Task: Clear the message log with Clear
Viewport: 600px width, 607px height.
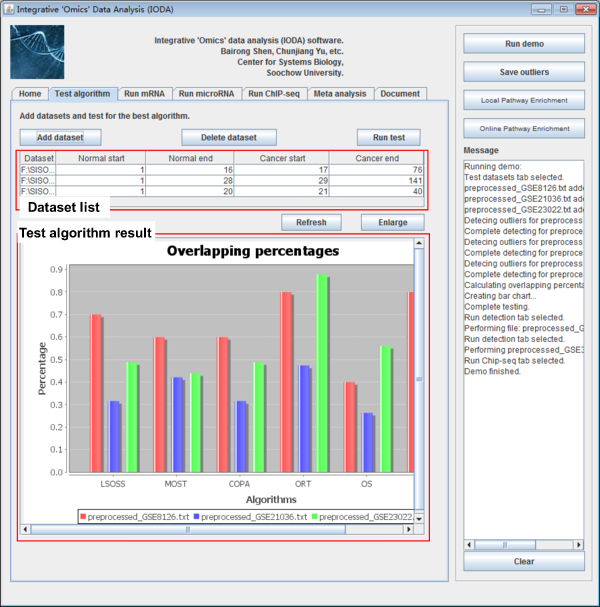Action: 524,561
